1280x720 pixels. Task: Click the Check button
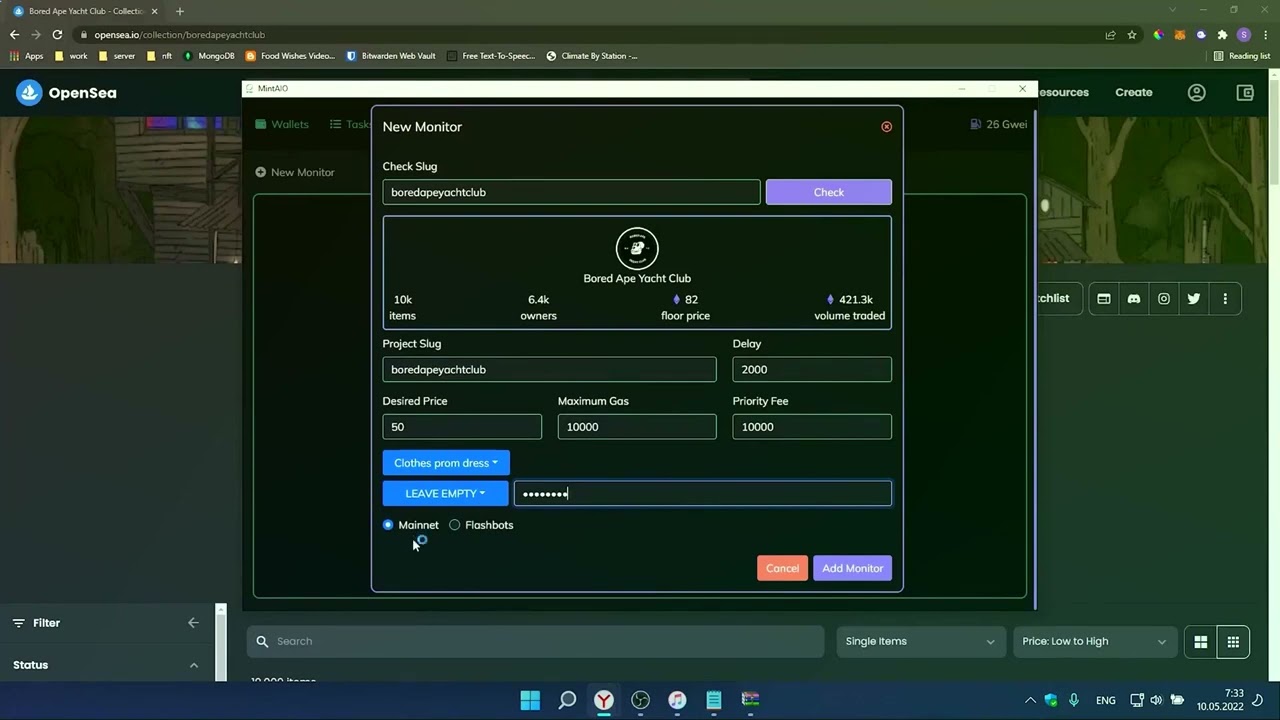point(828,192)
